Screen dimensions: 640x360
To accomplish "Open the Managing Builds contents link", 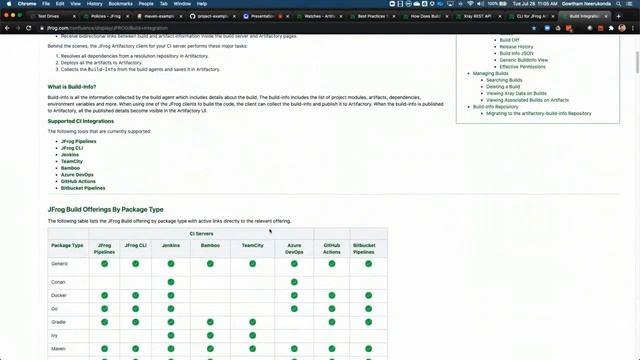I will [491, 73].
